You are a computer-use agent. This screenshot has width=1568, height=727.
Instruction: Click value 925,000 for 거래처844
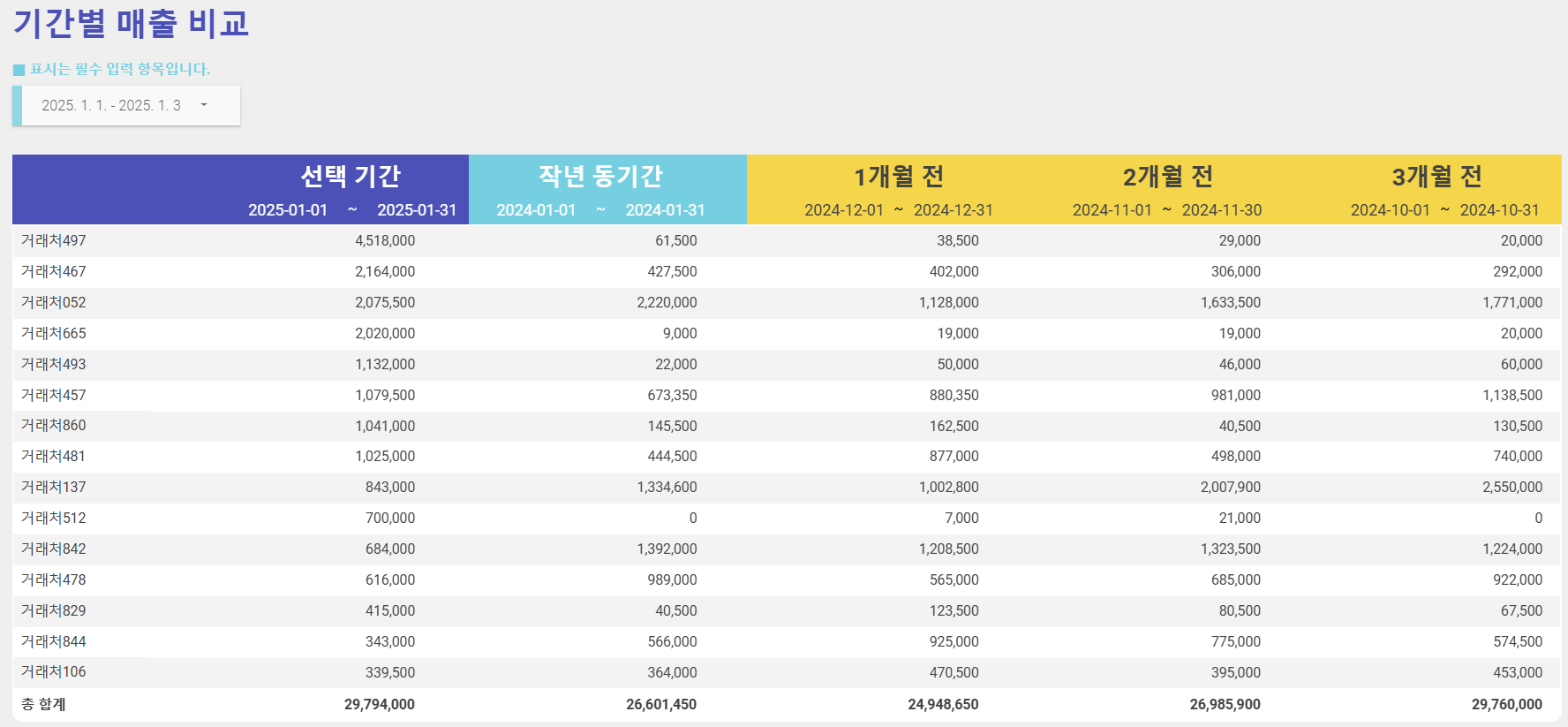[954, 642]
